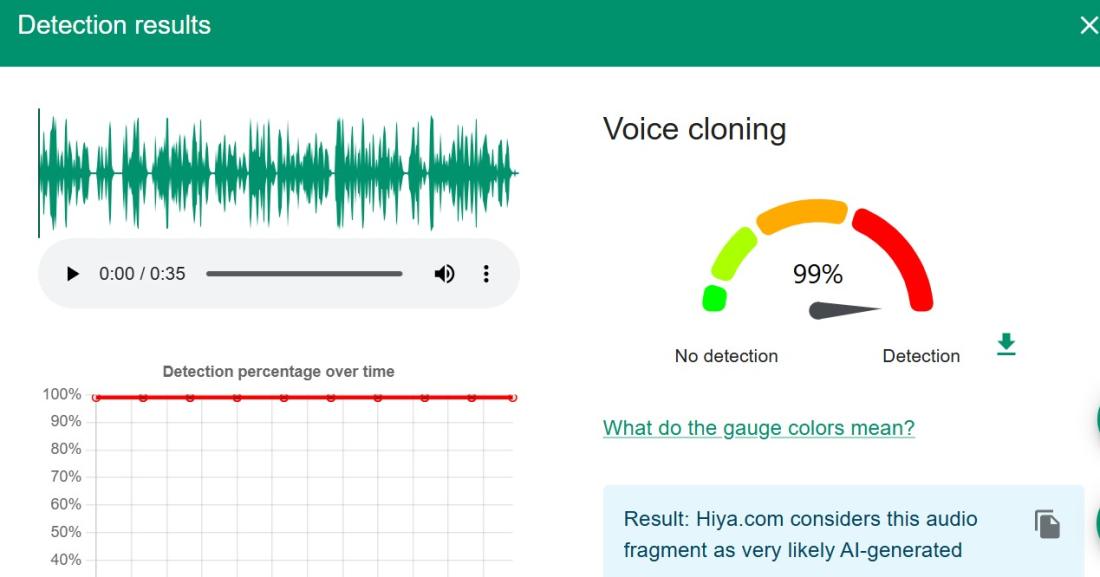The image size is (1100, 577).
Task: Click the small bright green gauge segment
Action: (714, 298)
